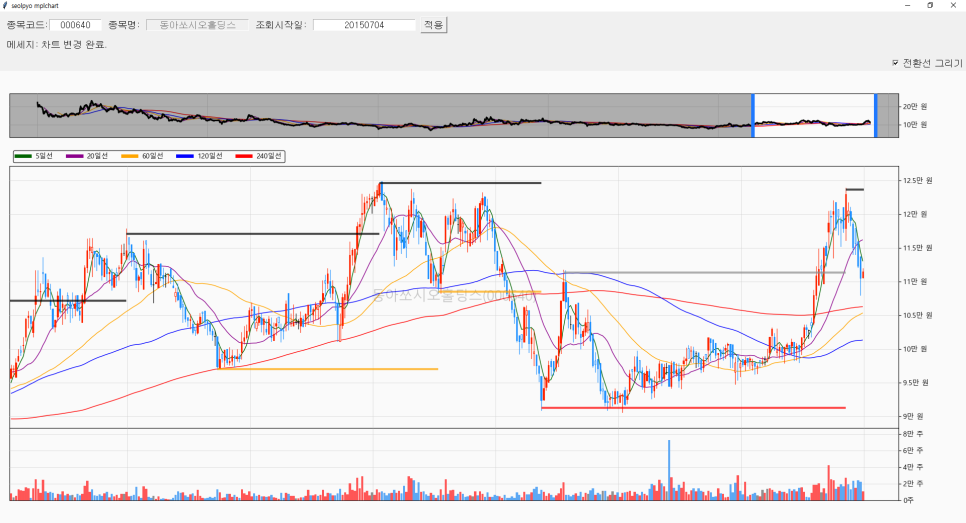The width and height of the screenshot is (966, 523).
Task: Click the 4만 주 volume axis label
Action: (x=913, y=467)
